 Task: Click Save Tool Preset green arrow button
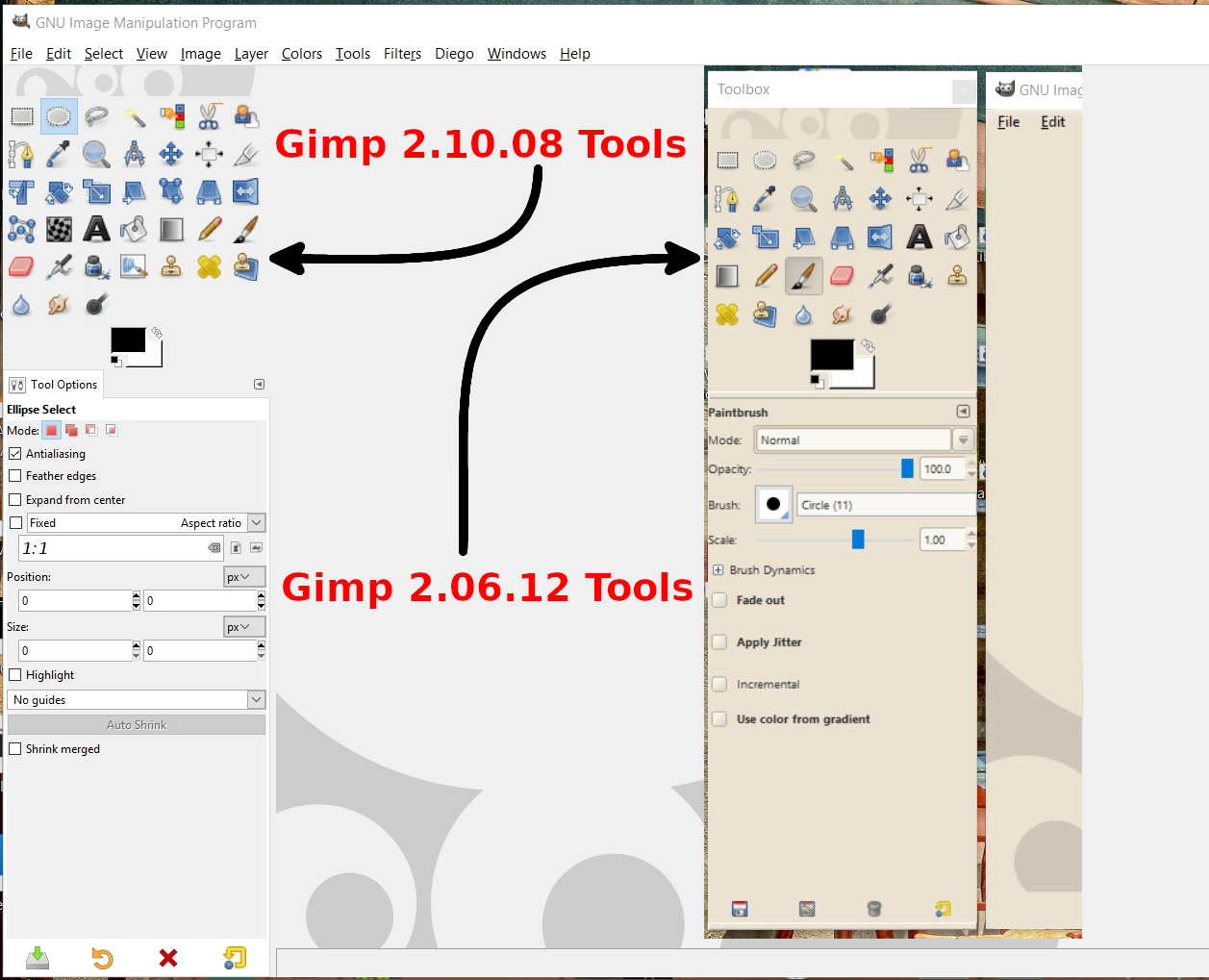point(37,957)
